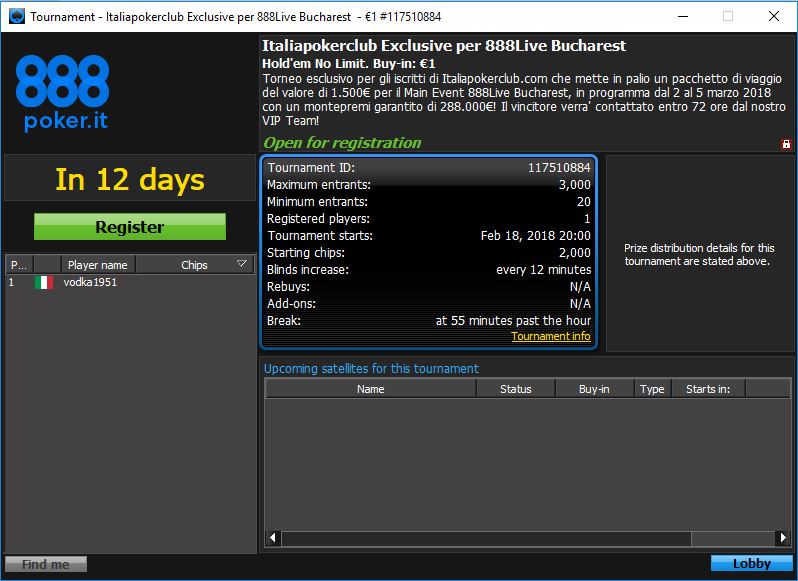Sort satellites by Name column

[x=370, y=389]
